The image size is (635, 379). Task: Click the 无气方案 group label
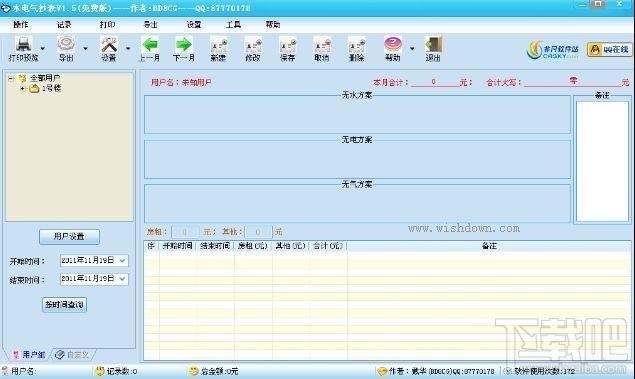(357, 184)
